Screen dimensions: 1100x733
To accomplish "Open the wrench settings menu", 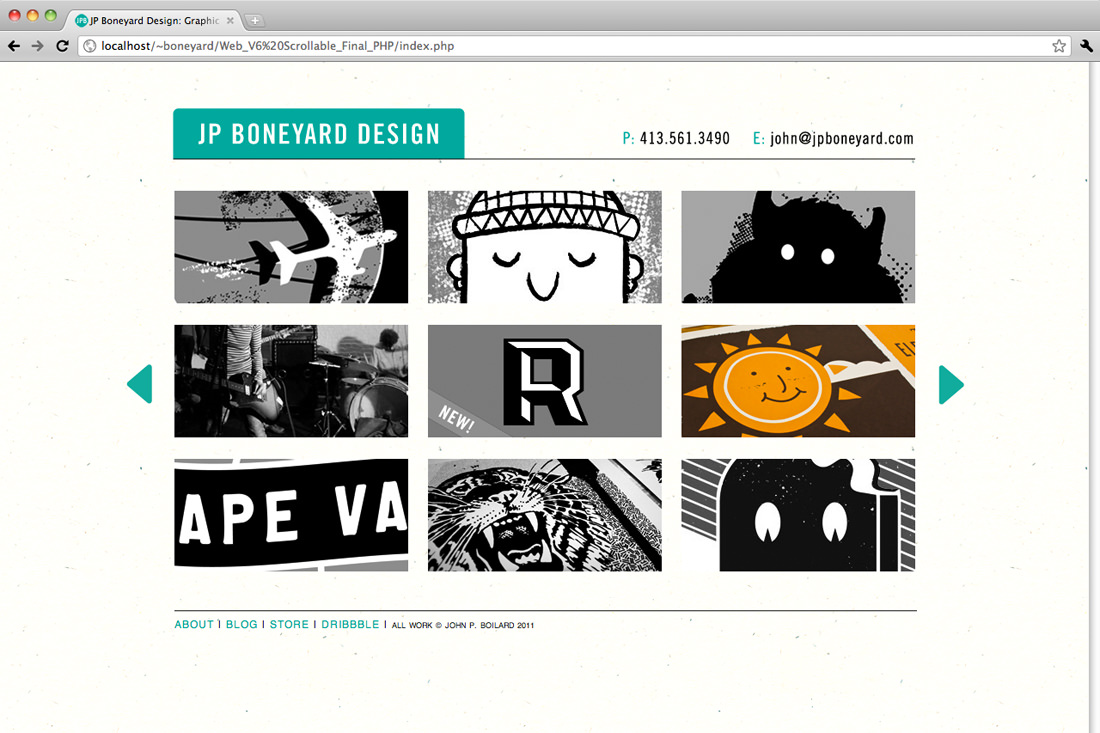I will click(x=1086, y=46).
